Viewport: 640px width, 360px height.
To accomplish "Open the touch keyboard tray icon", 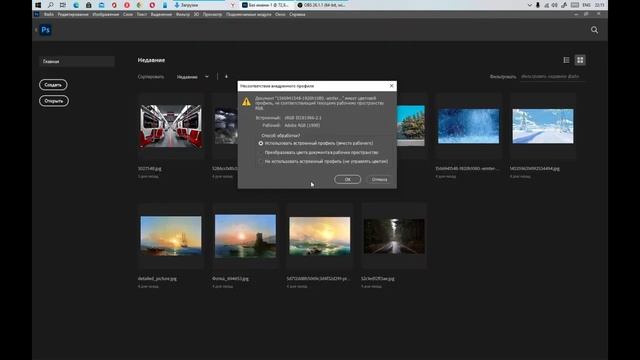I will pyautogui.click(x=575, y=5).
